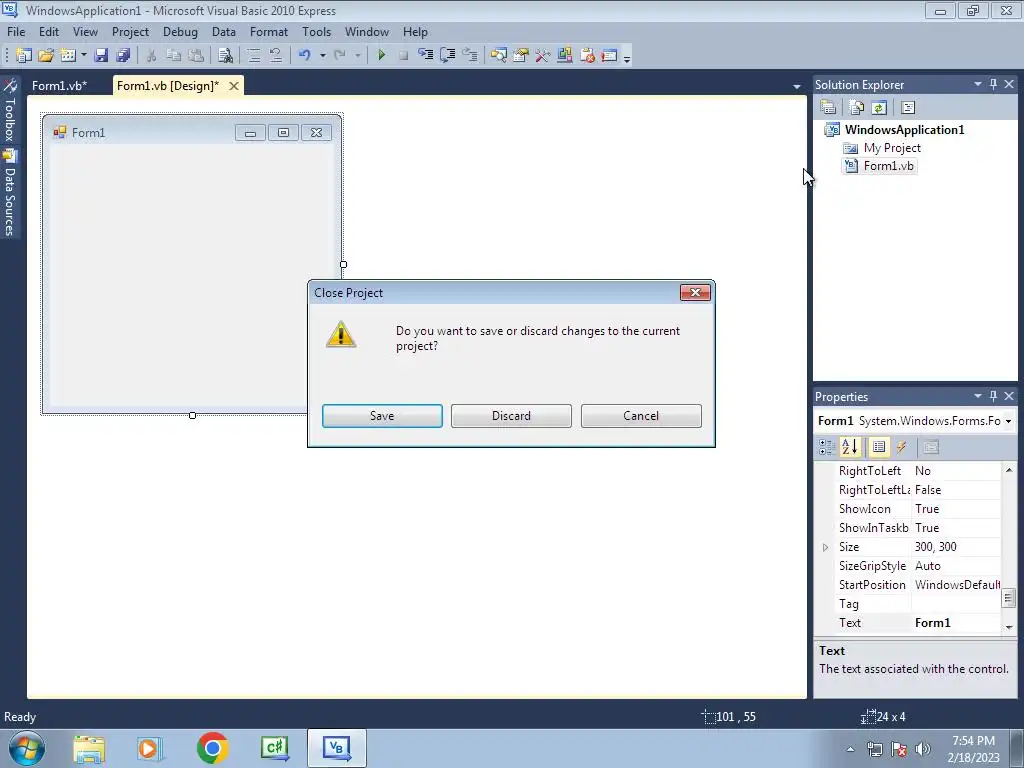Click the Cut scissors toolbar icon

[x=151, y=56]
